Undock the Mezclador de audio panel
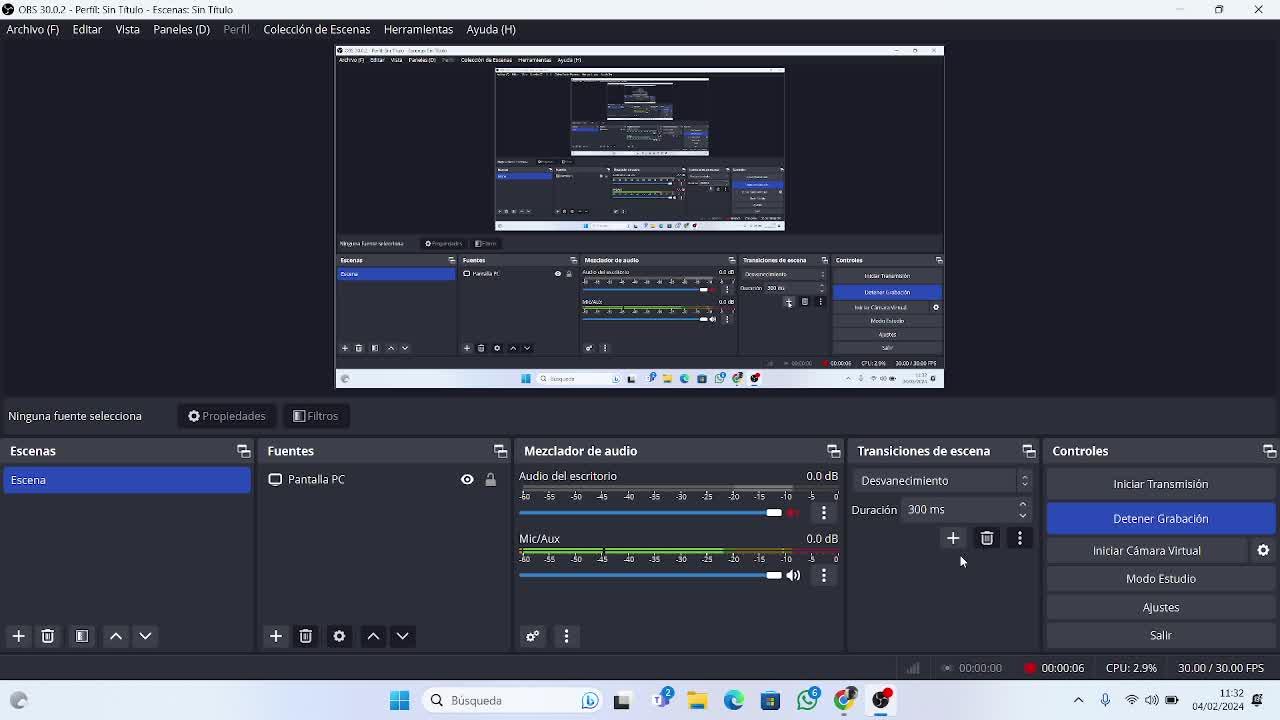1280x720 pixels. click(833, 451)
